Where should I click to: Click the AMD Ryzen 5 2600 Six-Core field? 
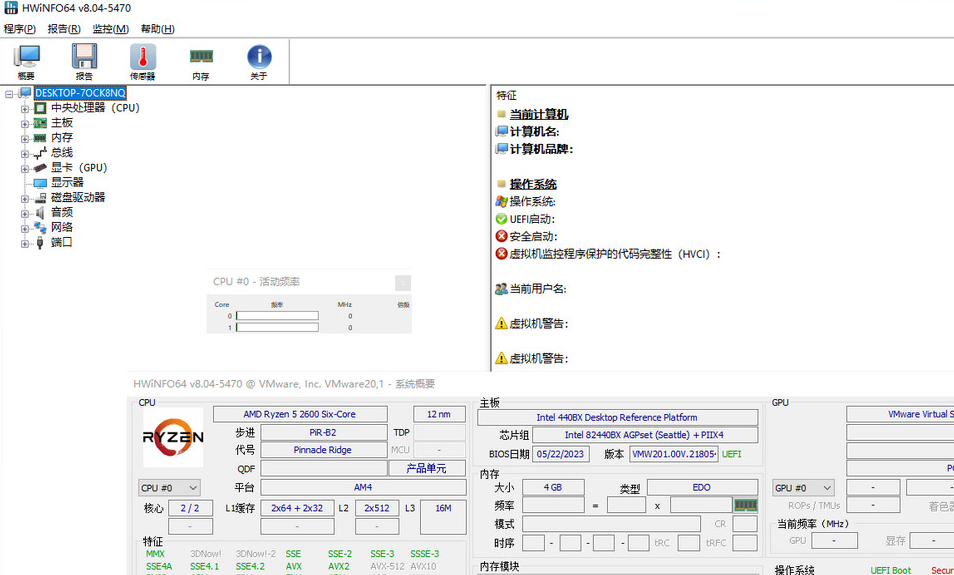(x=300, y=414)
